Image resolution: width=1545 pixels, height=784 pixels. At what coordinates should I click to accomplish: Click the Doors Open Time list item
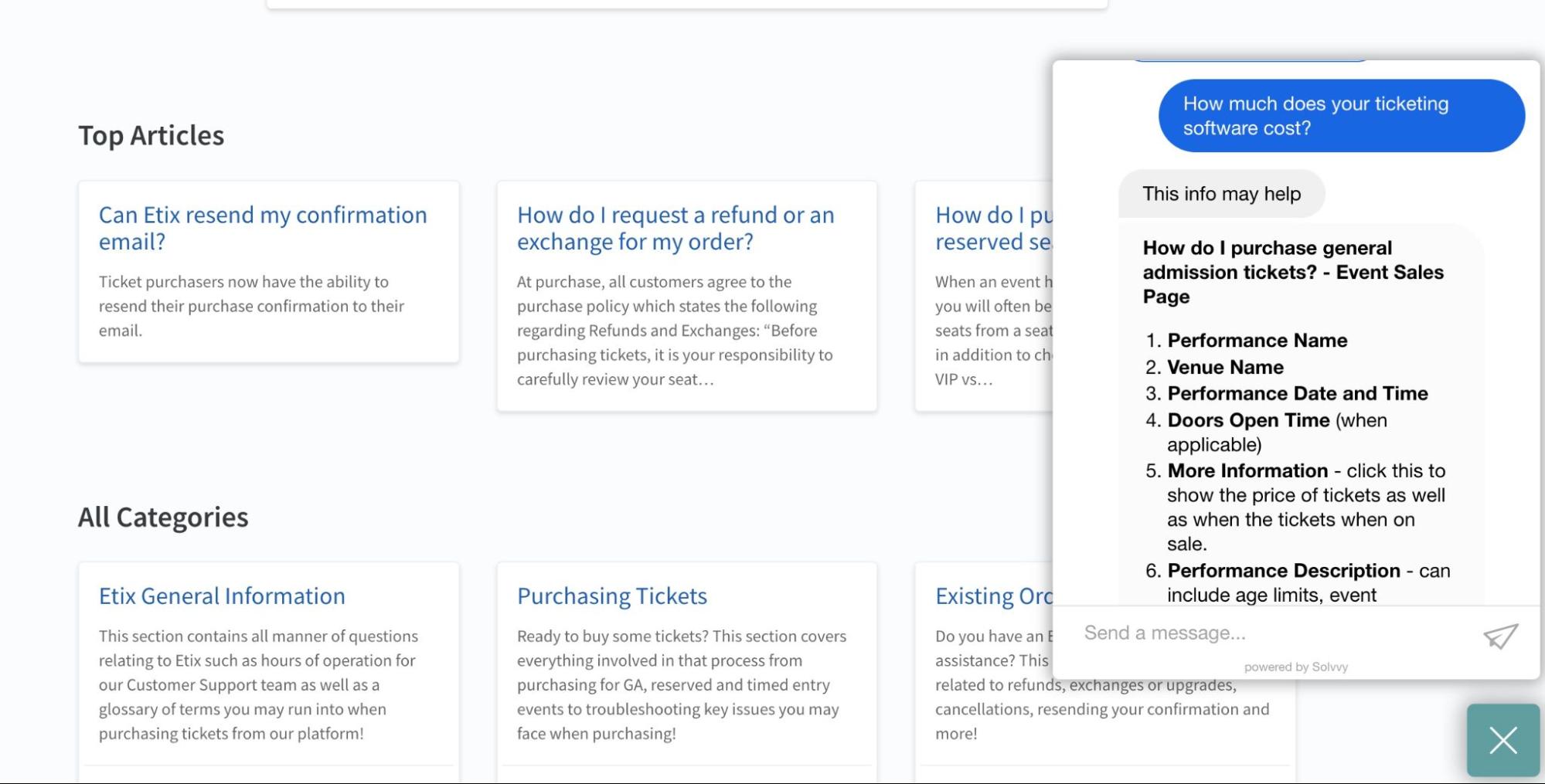tap(1250, 420)
